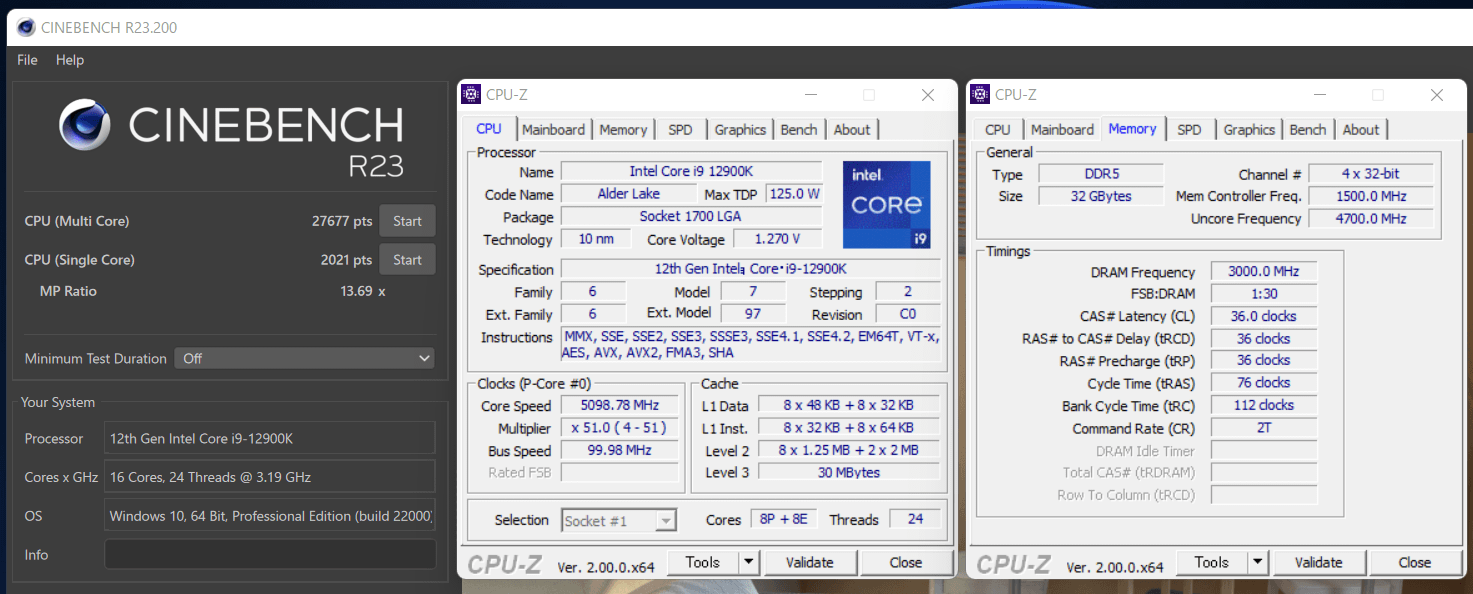Open Mainboard tab in right CPU-Z window

click(1062, 130)
